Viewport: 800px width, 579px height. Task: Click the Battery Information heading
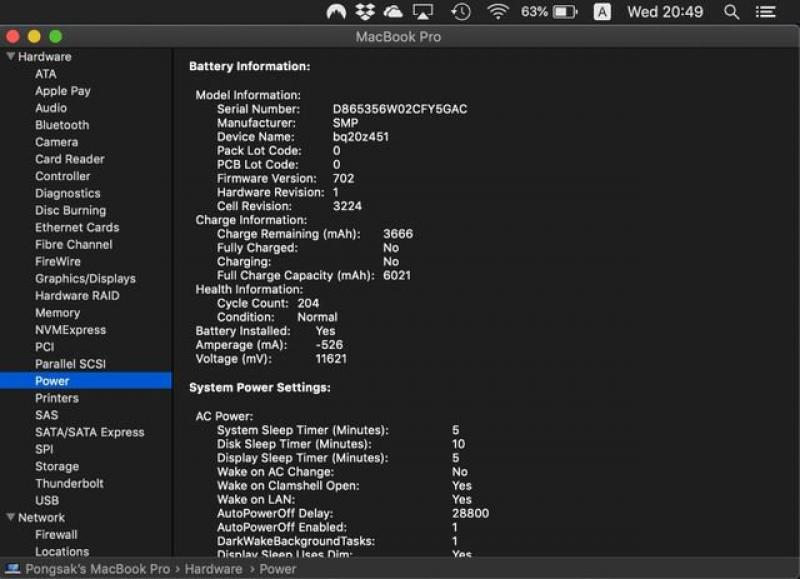coord(249,66)
